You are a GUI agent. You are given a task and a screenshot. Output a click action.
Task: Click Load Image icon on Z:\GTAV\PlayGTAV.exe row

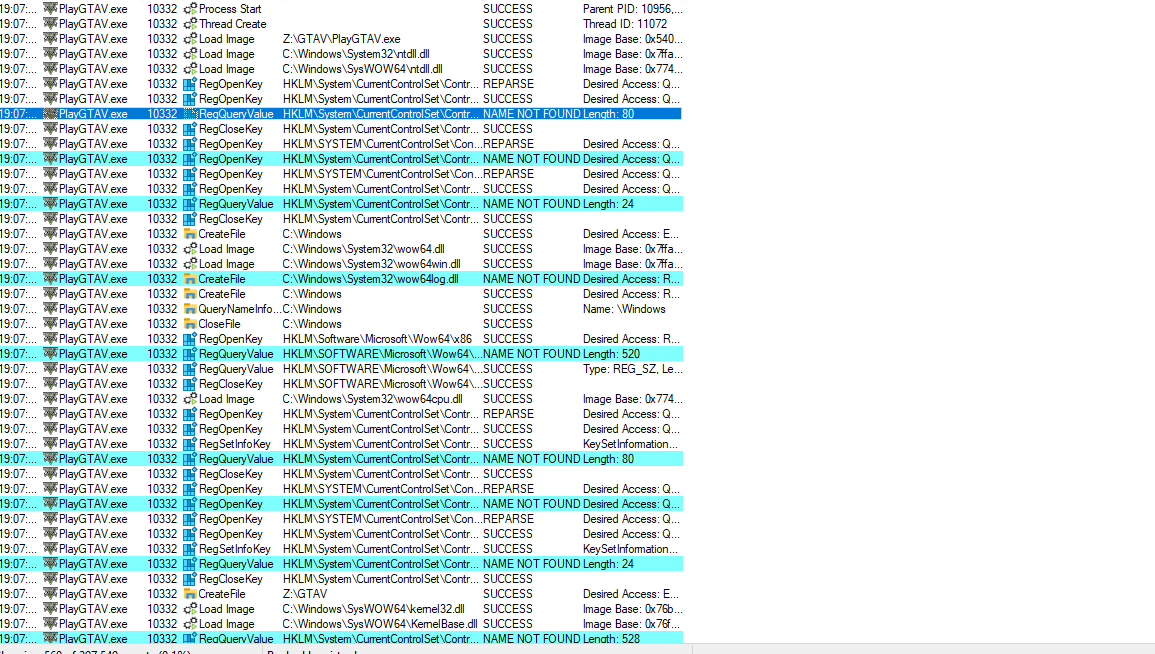click(x=190, y=39)
